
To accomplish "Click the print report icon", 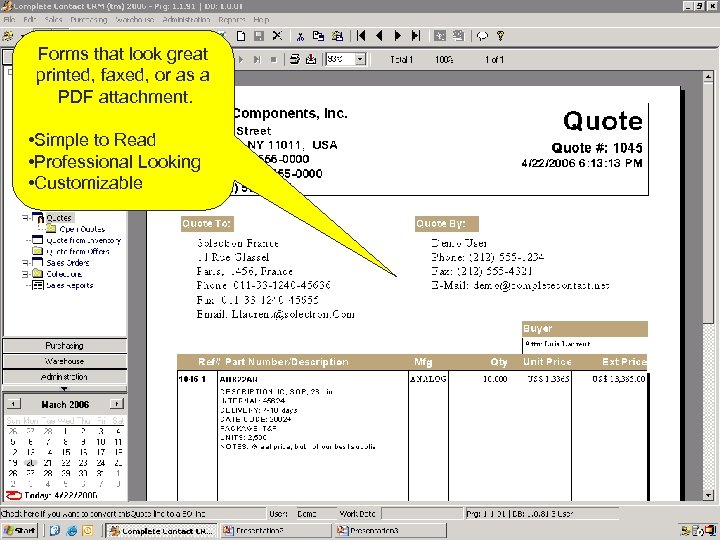I will [295, 59].
